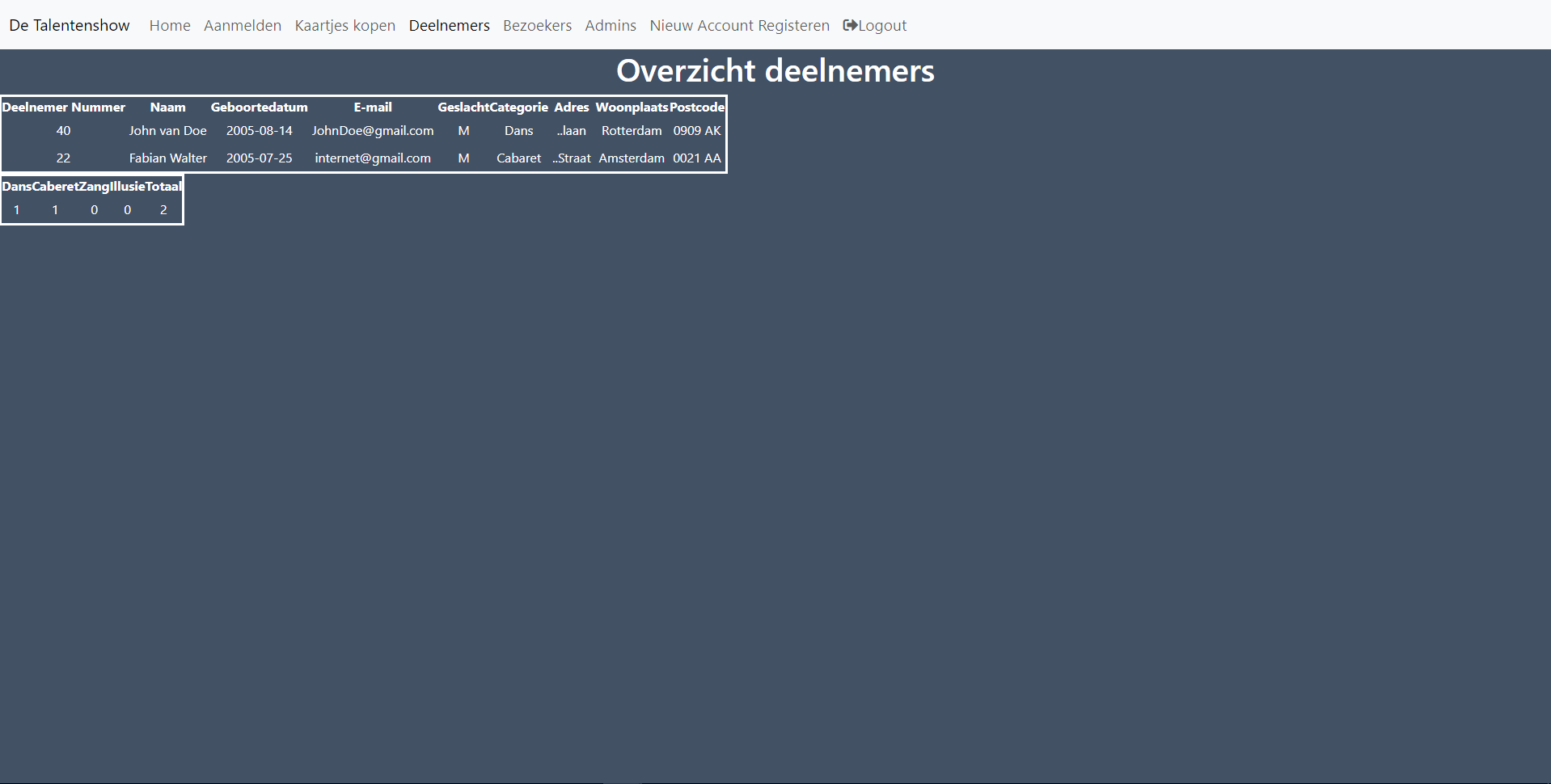
Task: Click postcode 0909 AK cell
Action: (697, 131)
